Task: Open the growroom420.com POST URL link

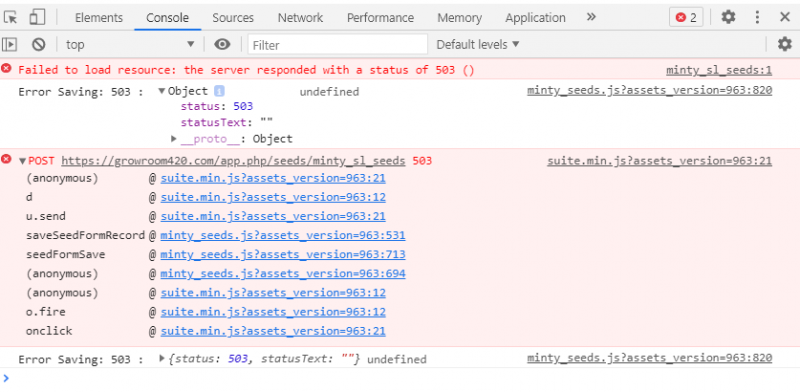Action: [x=233, y=161]
